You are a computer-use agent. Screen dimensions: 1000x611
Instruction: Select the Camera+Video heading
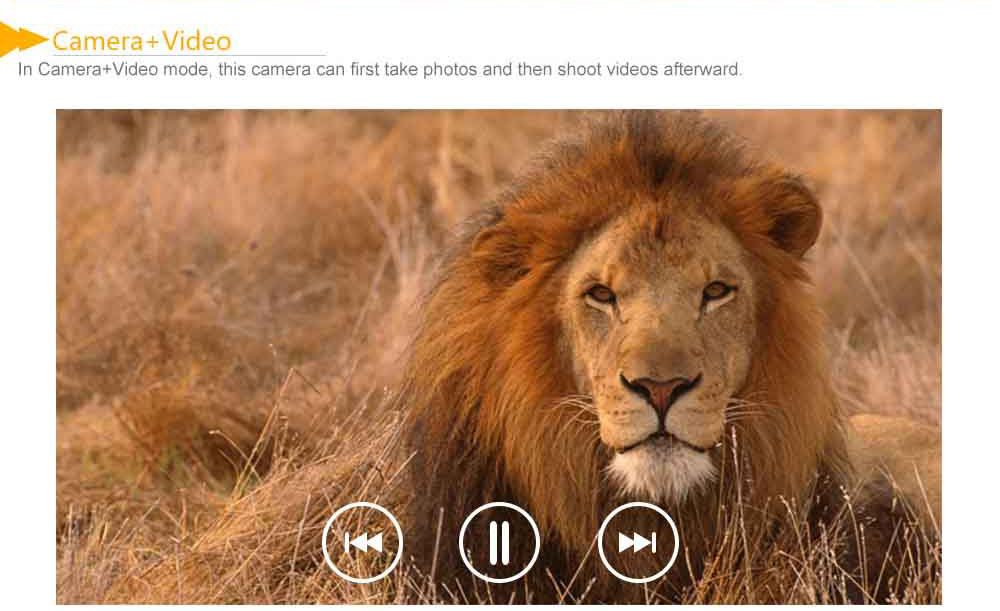click(x=141, y=41)
